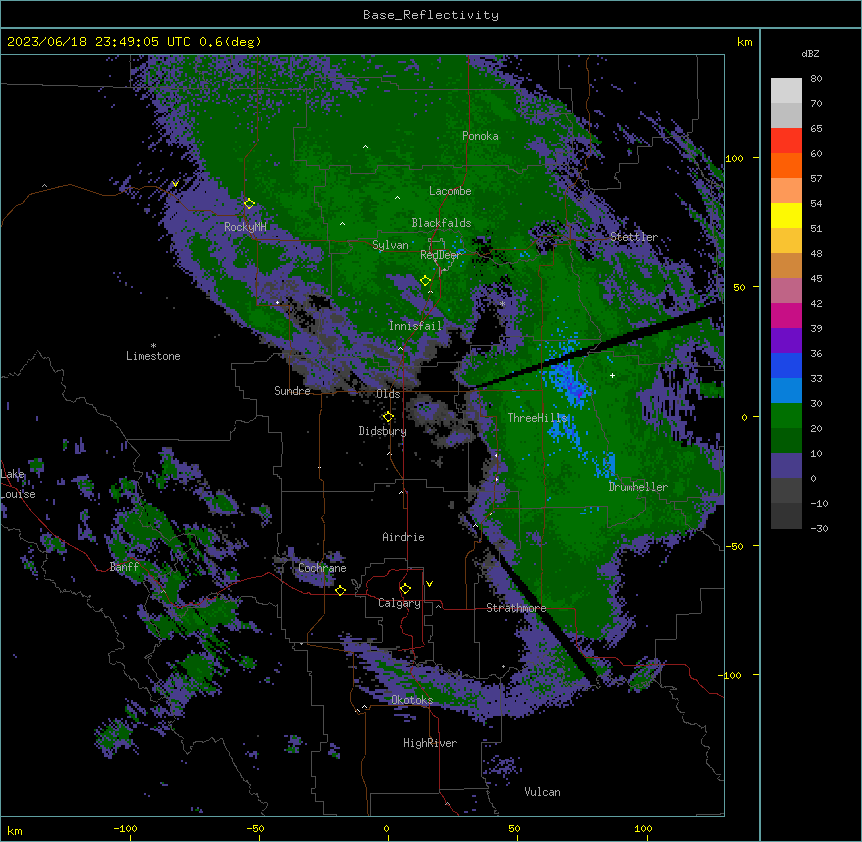Select the pink 45-42 dBZ legend swatch
This screenshot has width=862, height=842.
coord(786,291)
